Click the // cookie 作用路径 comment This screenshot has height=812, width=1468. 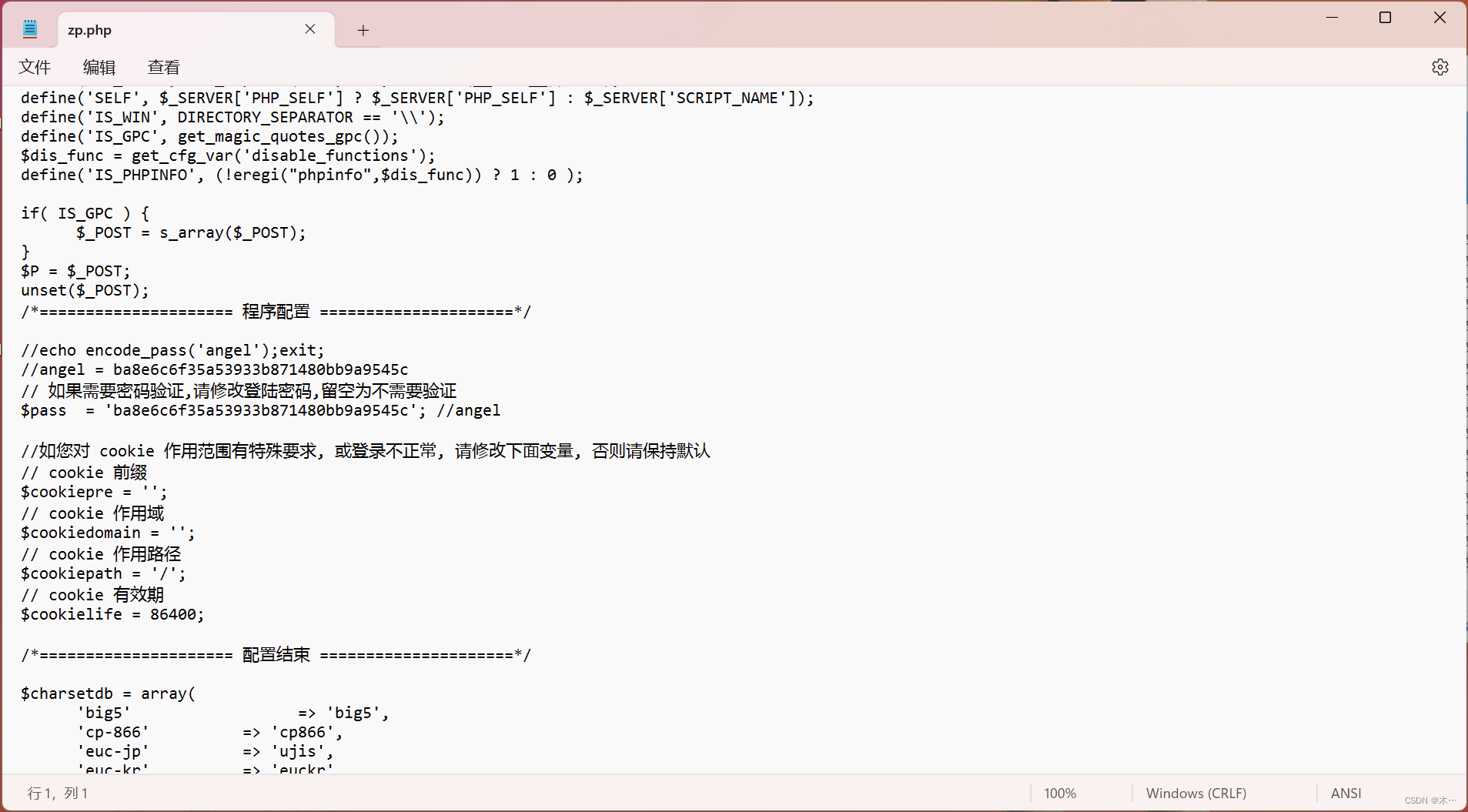click(x=101, y=553)
